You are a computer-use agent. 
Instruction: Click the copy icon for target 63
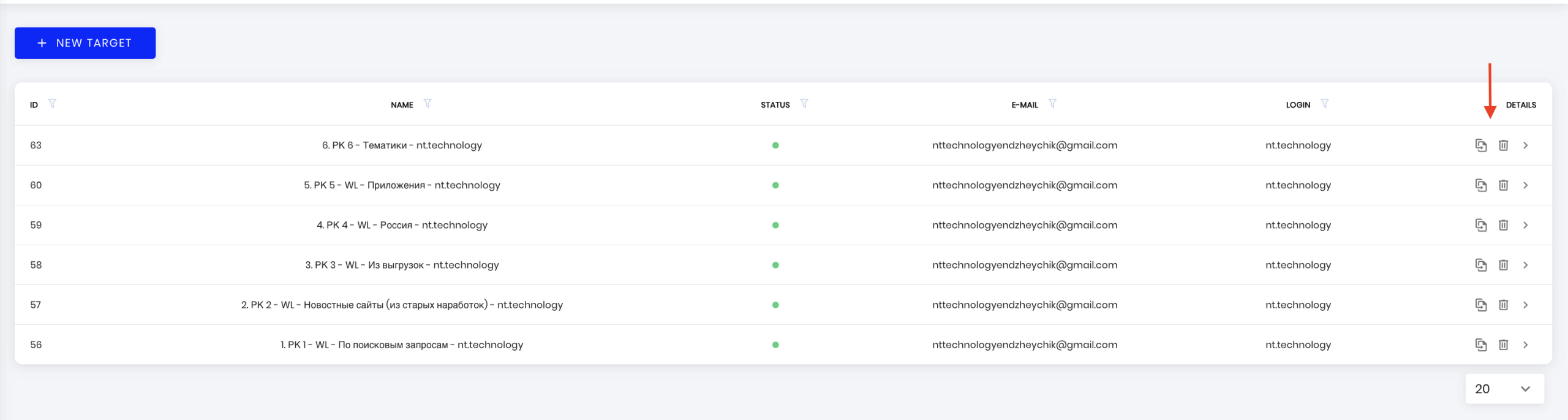click(x=1480, y=145)
